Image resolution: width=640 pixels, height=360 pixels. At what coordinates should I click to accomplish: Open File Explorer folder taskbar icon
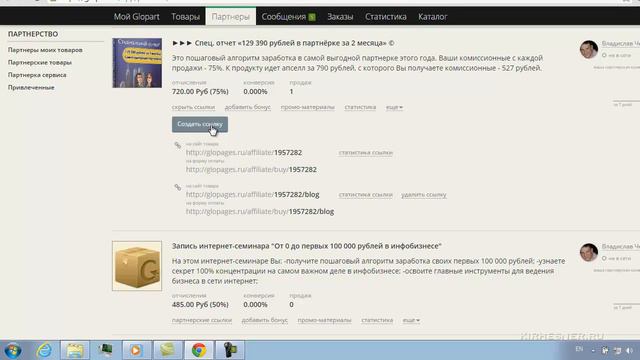click(x=75, y=350)
